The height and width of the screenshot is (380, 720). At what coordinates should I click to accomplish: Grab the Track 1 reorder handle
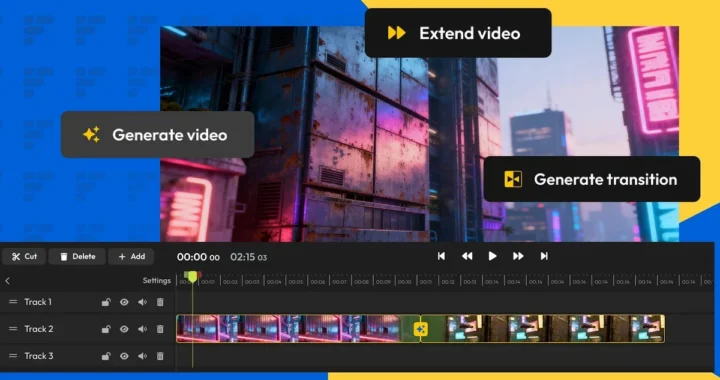[x=13, y=302]
